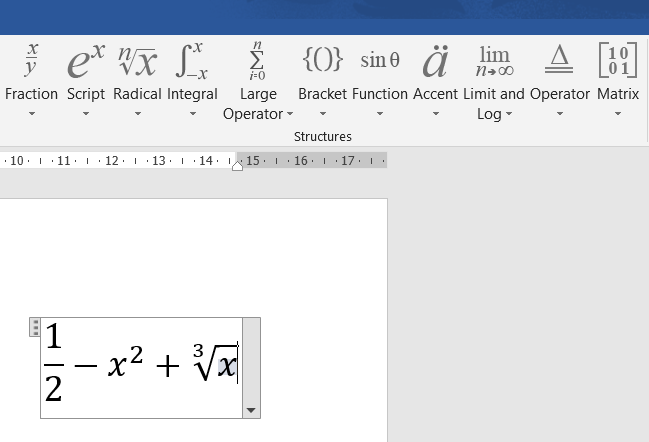Expand the dropdown arrow under Radical label
This screenshot has width=649, height=442.
point(137,114)
